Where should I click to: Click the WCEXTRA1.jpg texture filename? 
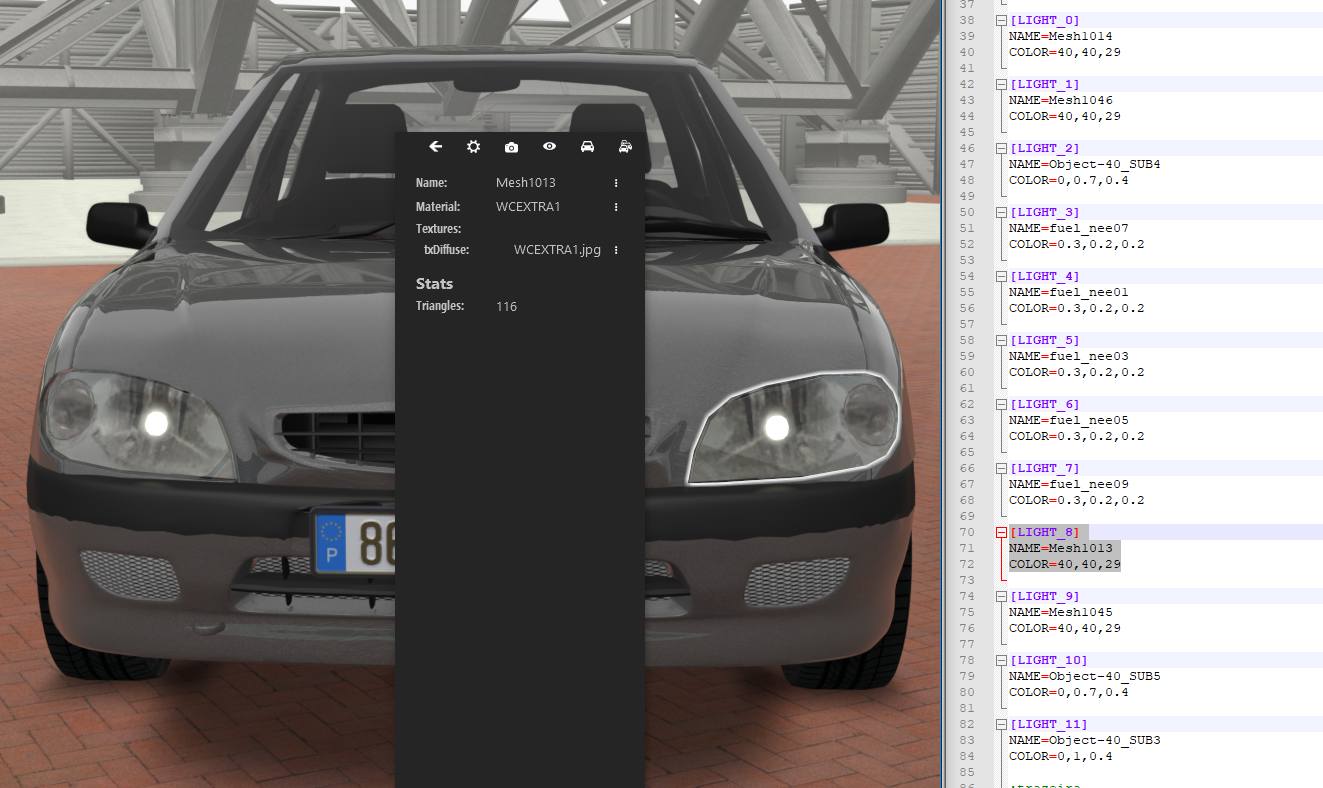[x=557, y=250]
